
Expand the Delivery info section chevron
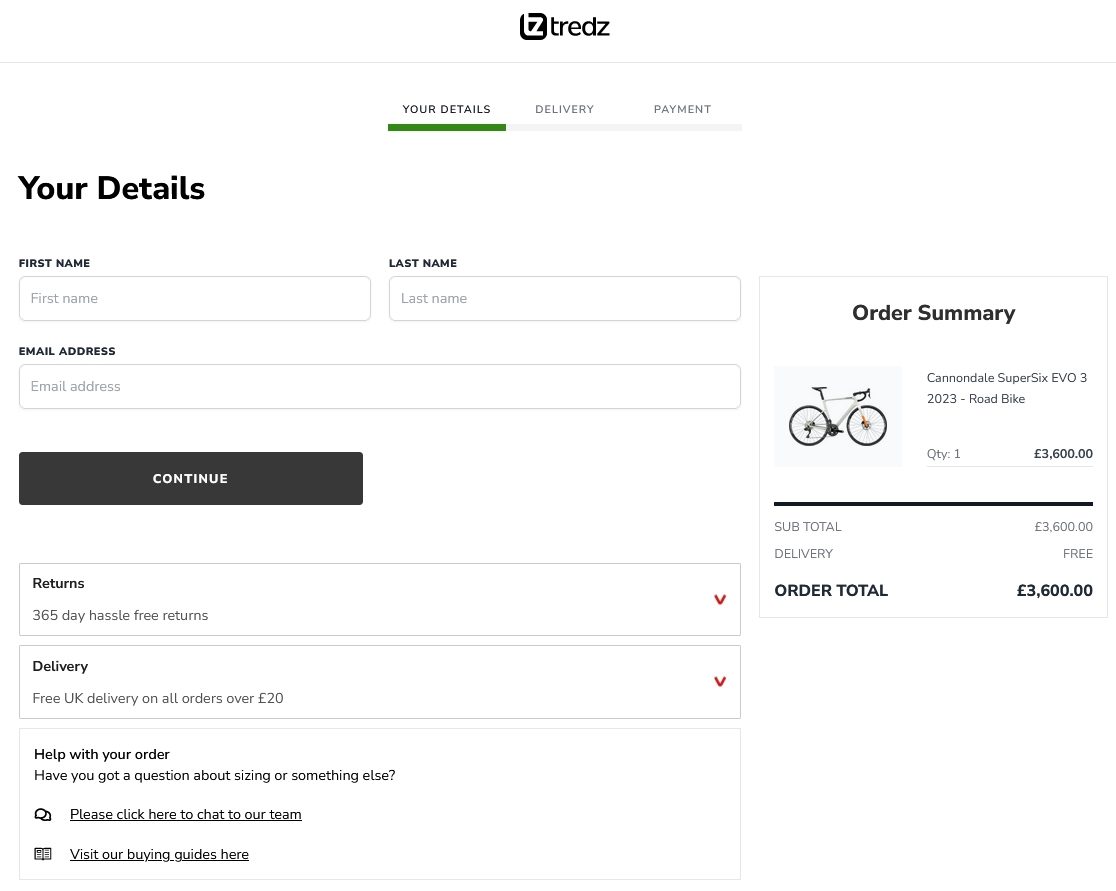click(720, 682)
